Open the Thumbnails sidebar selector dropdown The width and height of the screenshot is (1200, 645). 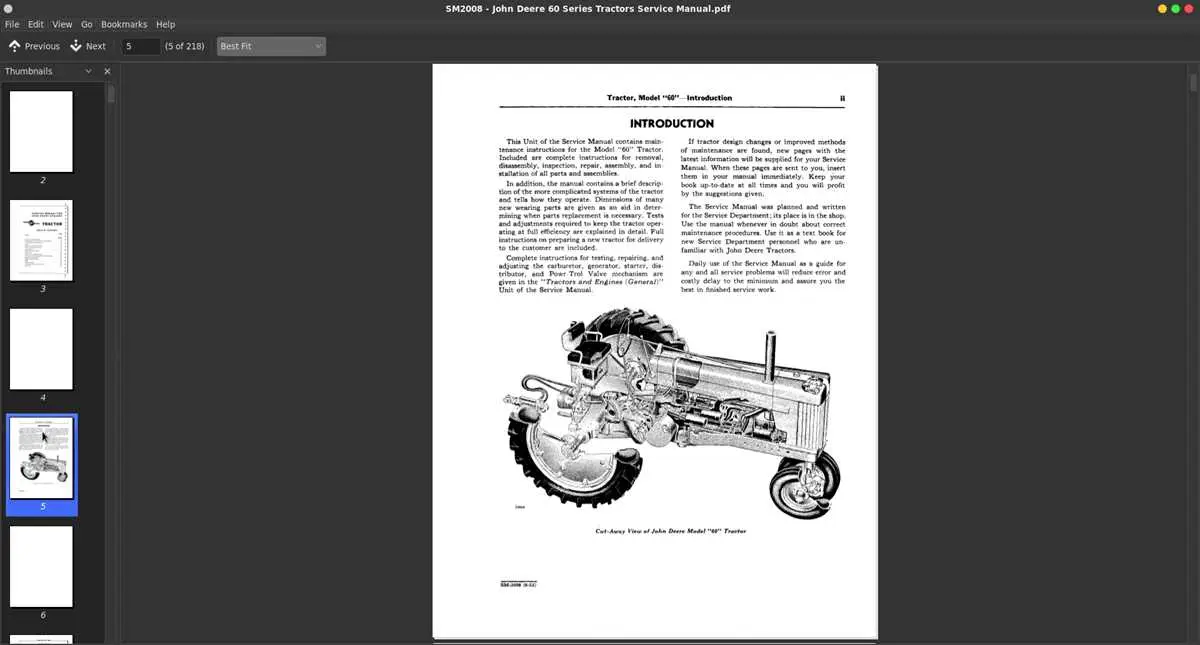tap(88, 71)
